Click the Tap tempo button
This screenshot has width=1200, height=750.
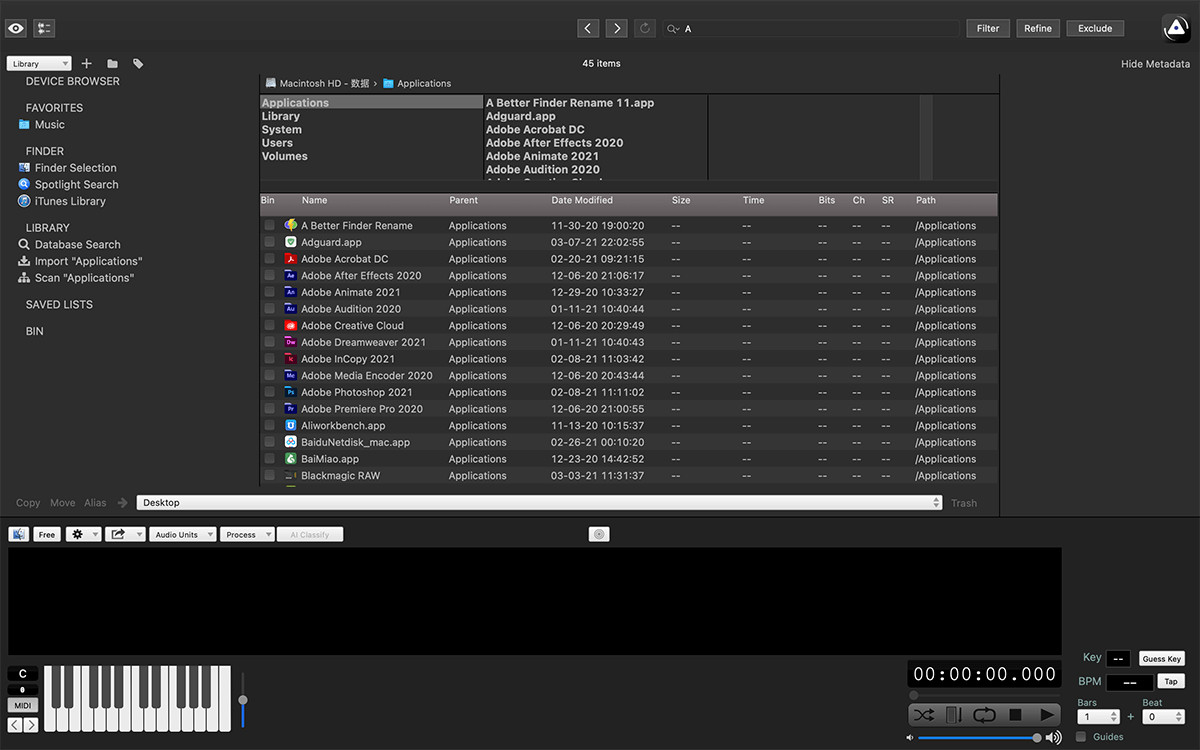pos(1171,682)
